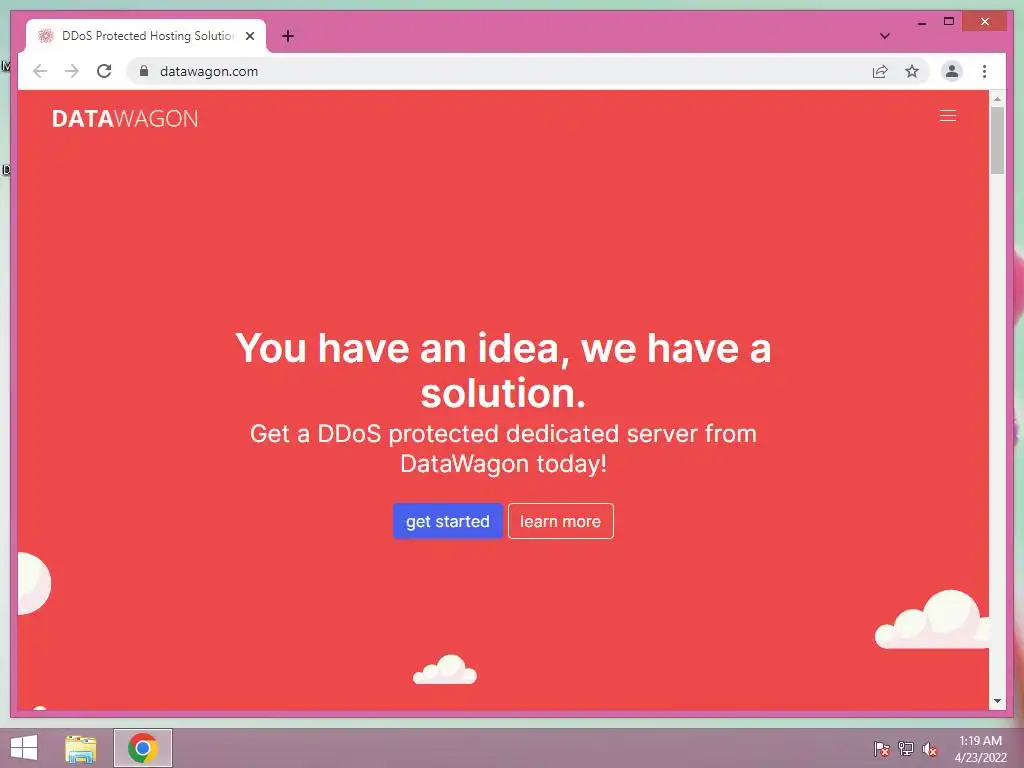1024x768 pixels.
Task: Click the learn more button
Action: [560, 521]
